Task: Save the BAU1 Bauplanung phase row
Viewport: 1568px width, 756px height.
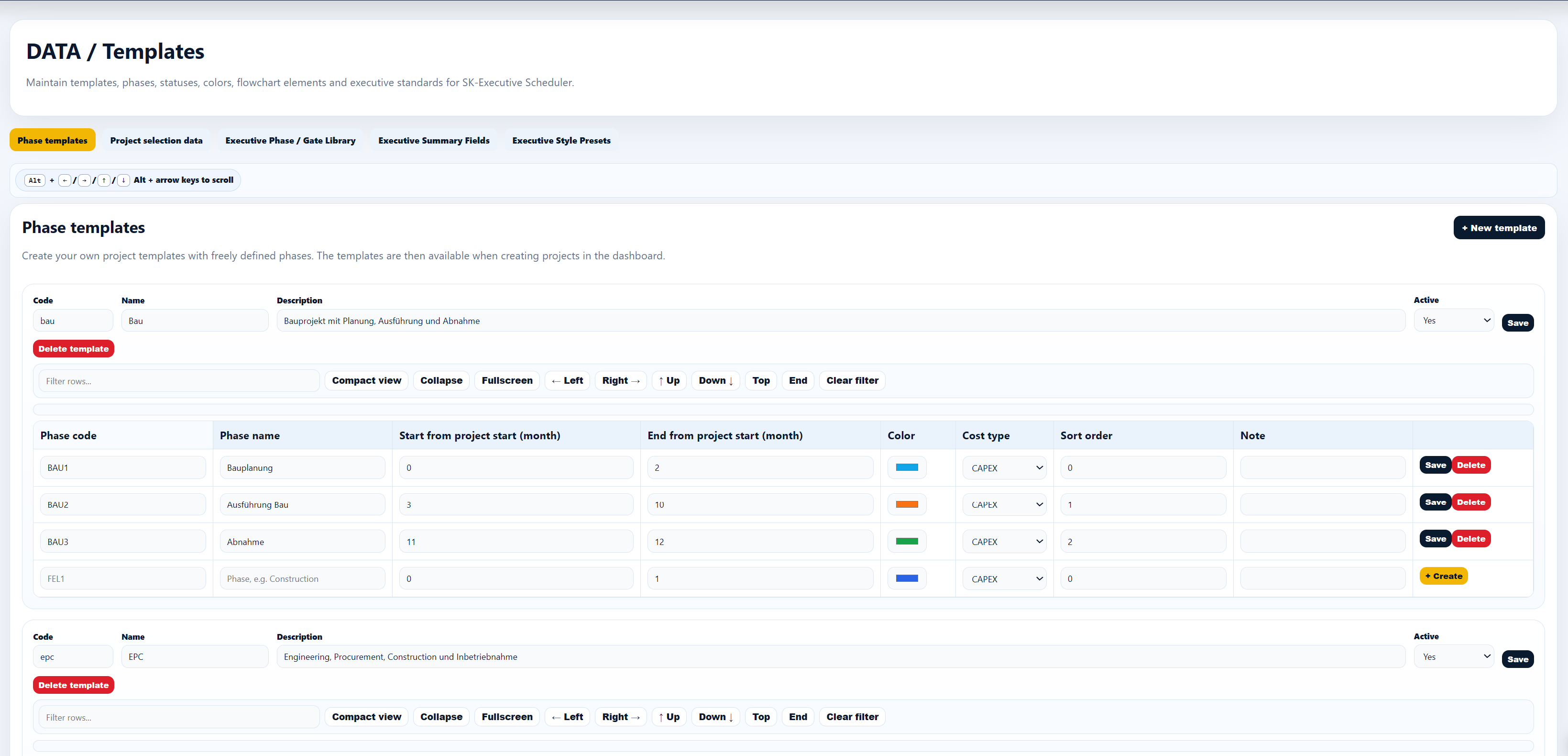Action: [x=1436, y=465]
